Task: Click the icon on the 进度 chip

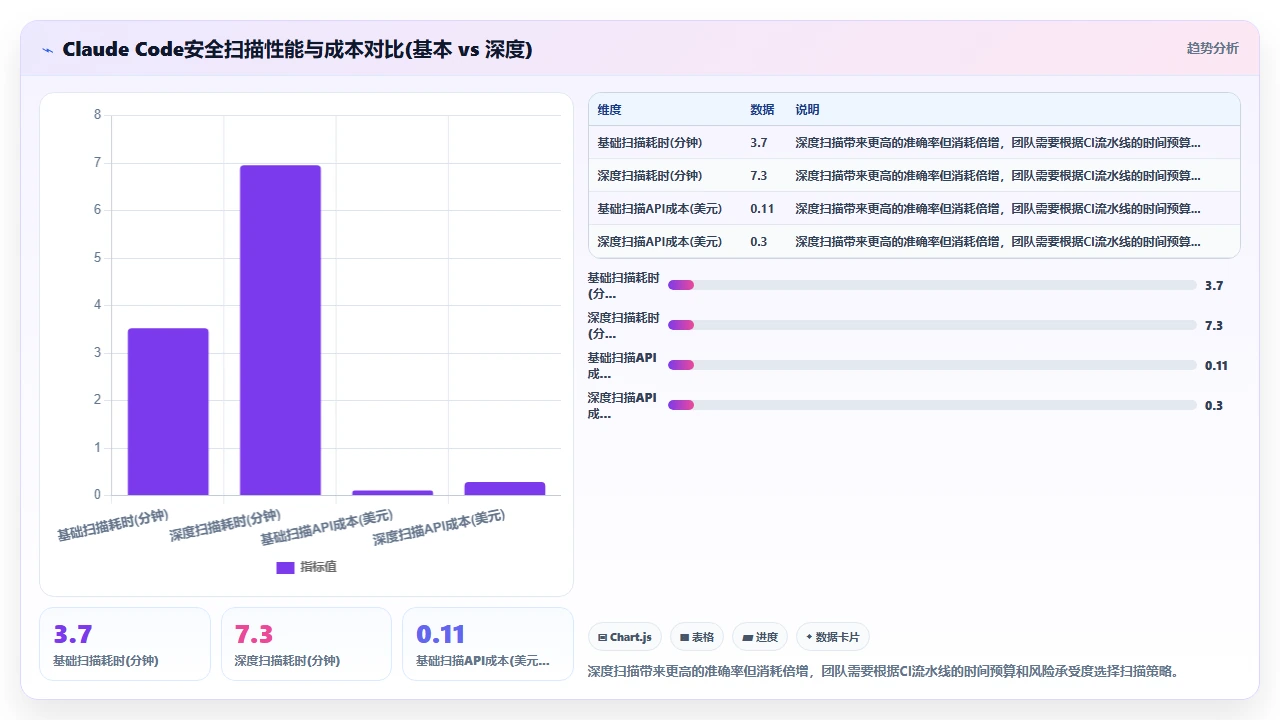Action: tap(747, 637)
